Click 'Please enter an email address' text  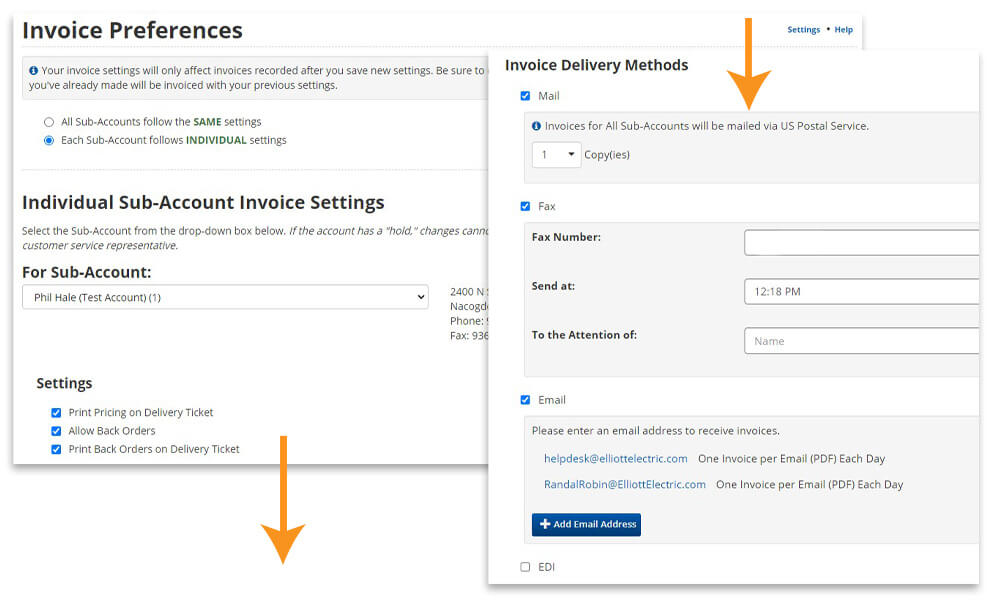pos(656,431)
